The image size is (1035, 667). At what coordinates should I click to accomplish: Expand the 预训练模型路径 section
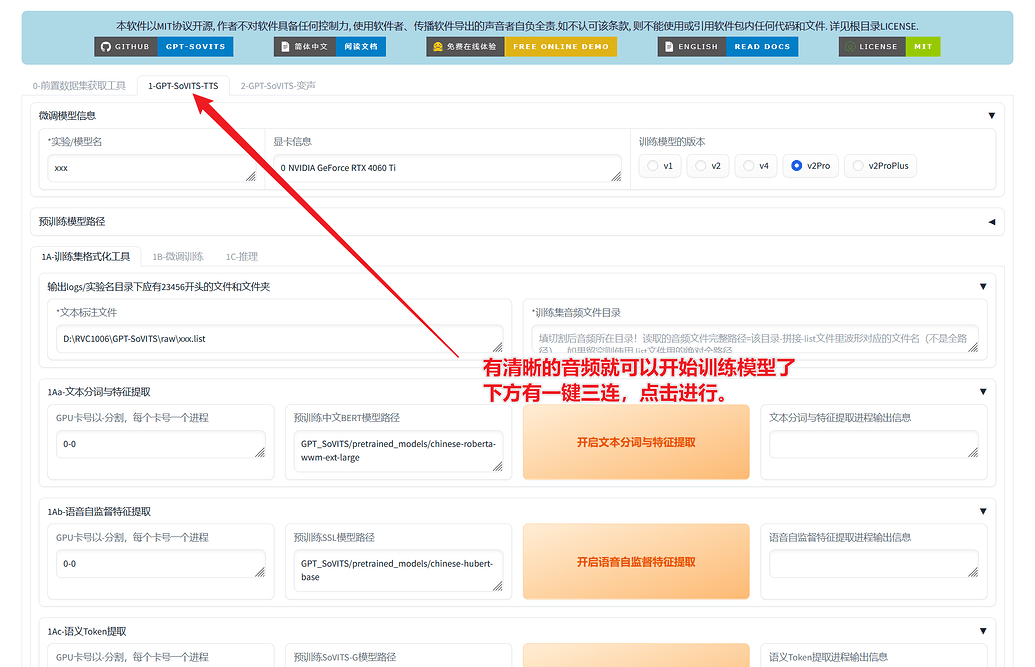(x=991, y=222)
